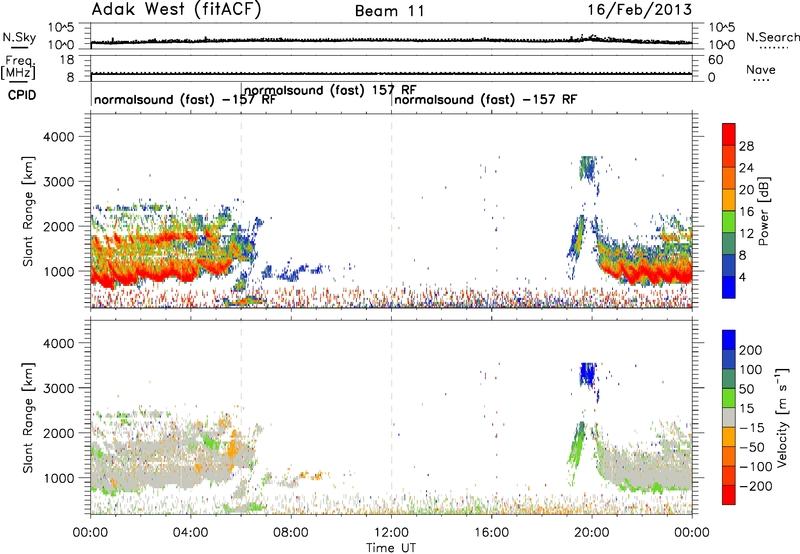Click the "12:00" time tick label
Image resolution: width=800 pixels, height=554 pixels.
coord(391,533)
